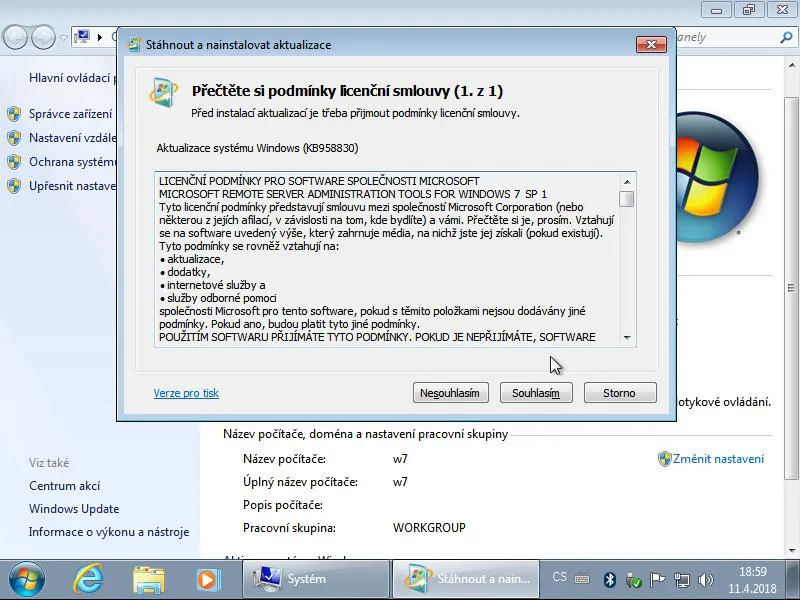The width and height of the screenshot is (800, 600).
Task: Restore down the System window
Action: click(x=748, y=10)
